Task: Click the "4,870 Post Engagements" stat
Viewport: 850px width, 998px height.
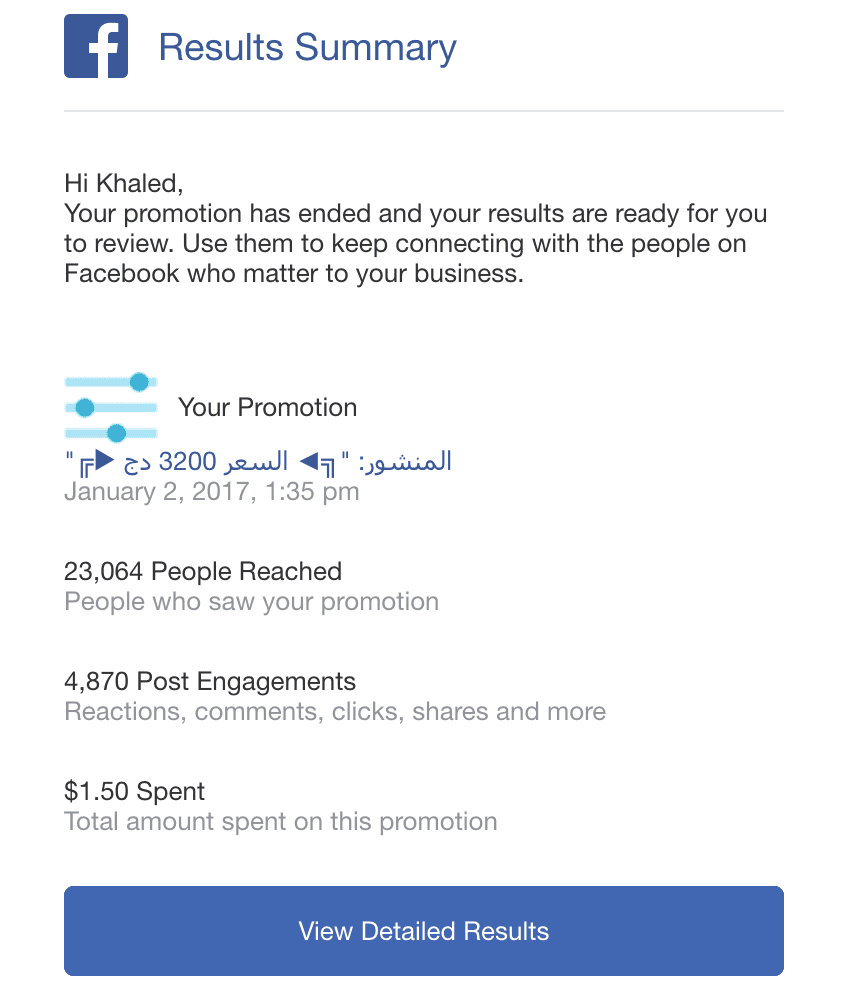Action: point(210,681)
